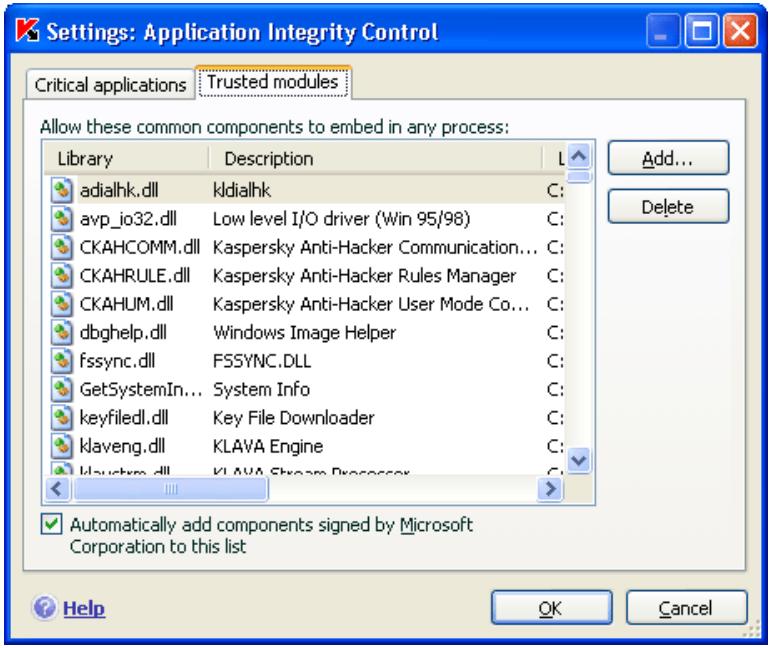Click vertical scrollbar down arrow
770x648 pixels.
coord(579,460)
